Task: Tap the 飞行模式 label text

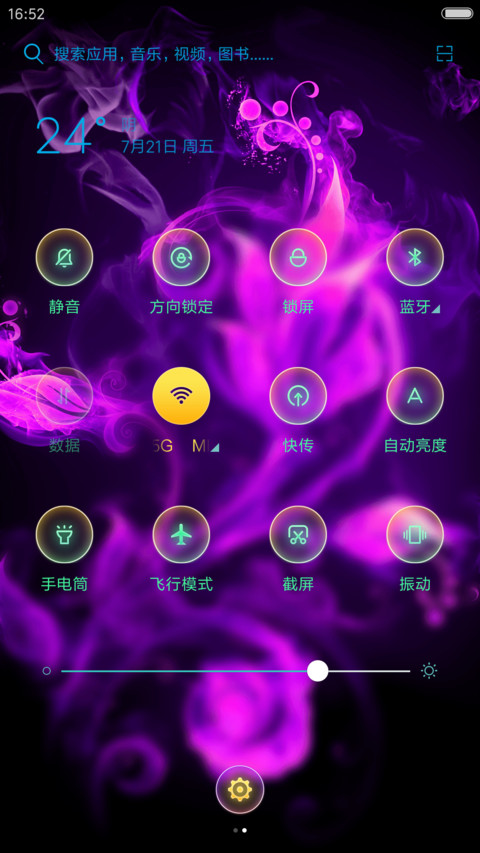Action: [181, 584]
